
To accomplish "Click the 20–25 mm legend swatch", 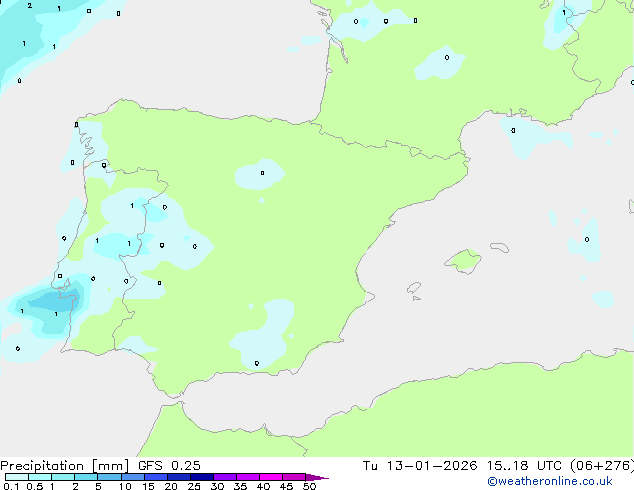I will click(178, 477).
